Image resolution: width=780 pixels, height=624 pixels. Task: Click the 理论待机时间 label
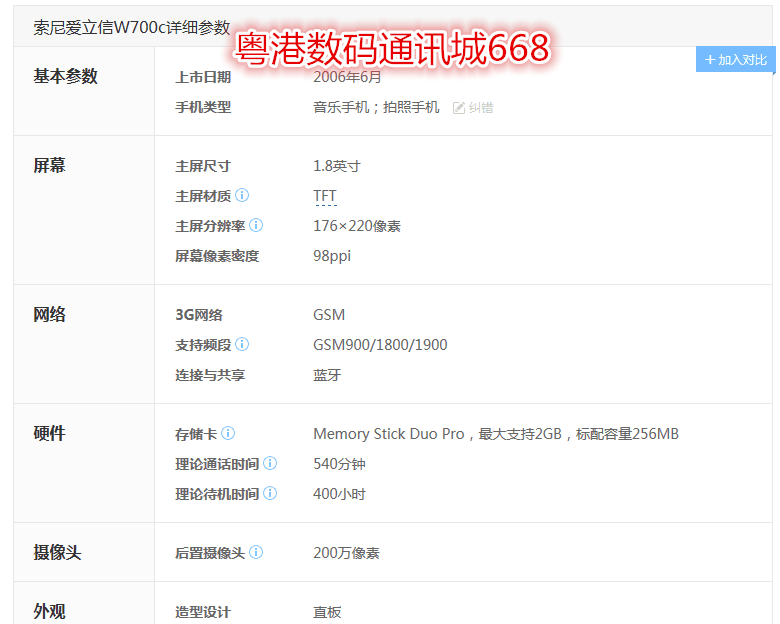click(217, 494)
